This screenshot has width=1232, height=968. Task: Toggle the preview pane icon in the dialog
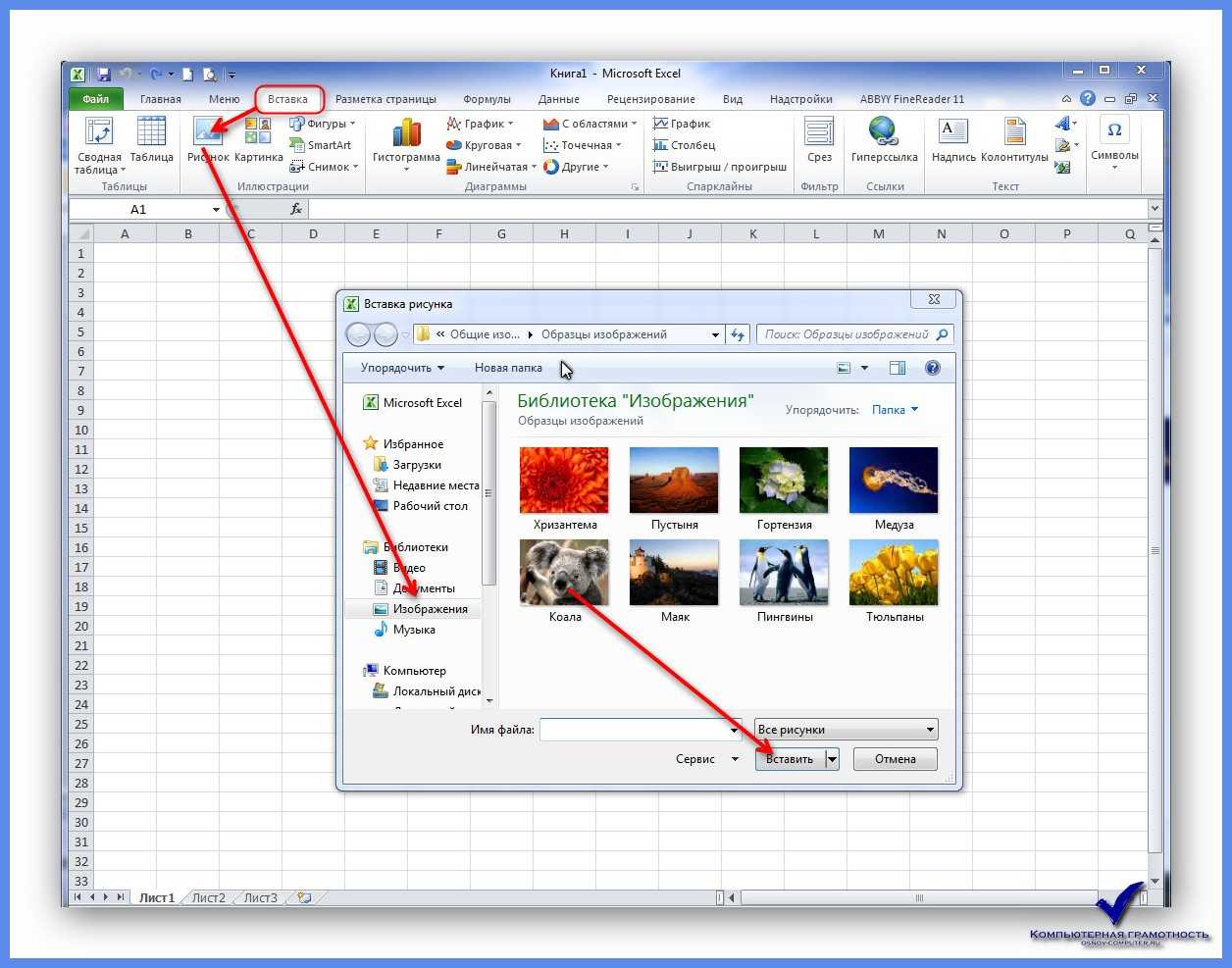pos(898,368)
